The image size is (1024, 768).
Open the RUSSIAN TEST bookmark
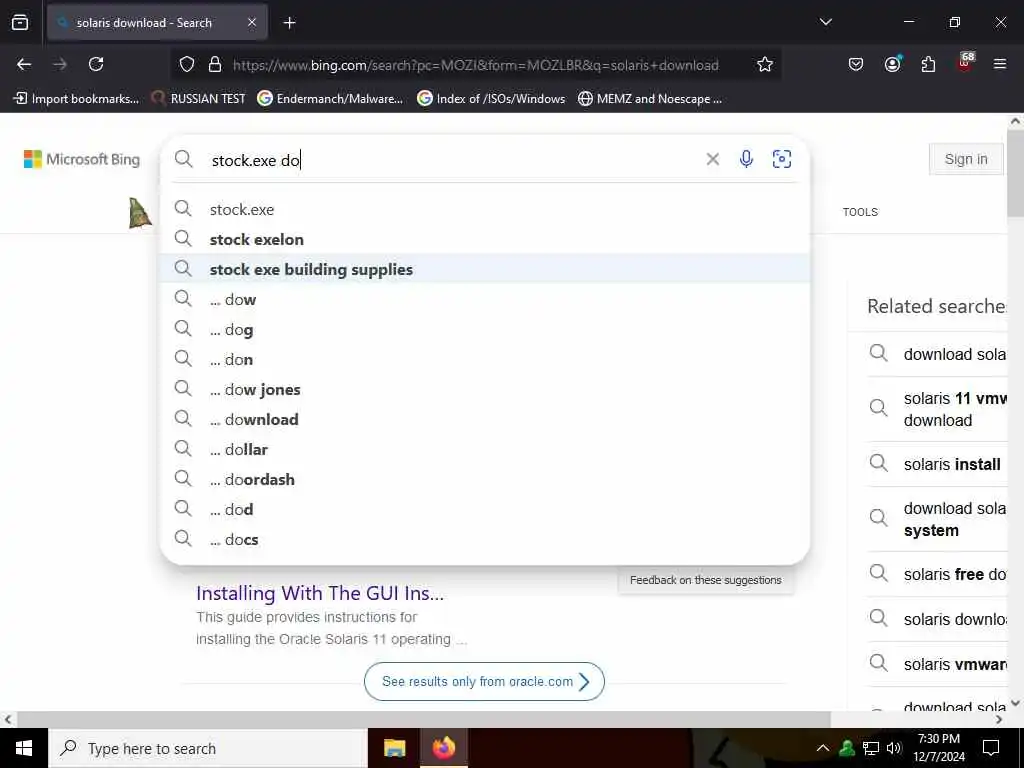(199, 99)
